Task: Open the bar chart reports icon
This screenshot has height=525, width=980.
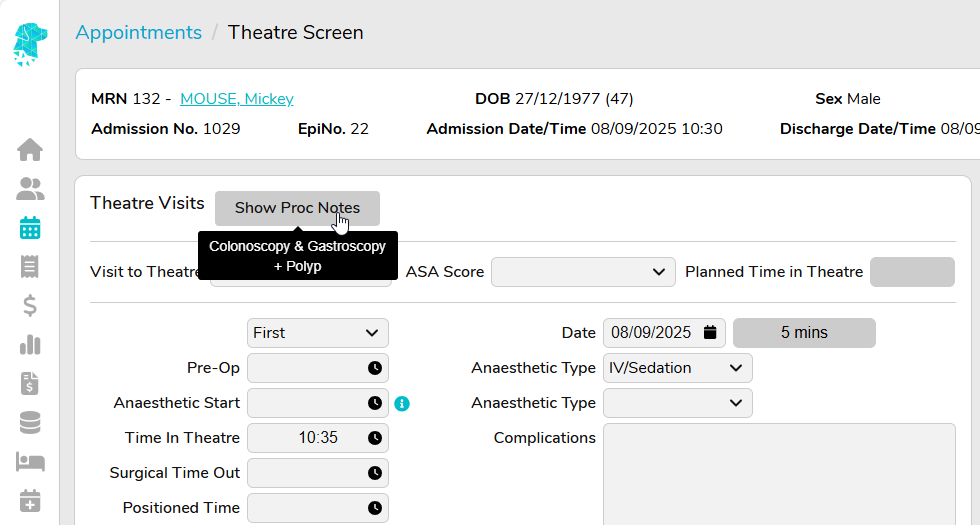Action: point(30,344)
